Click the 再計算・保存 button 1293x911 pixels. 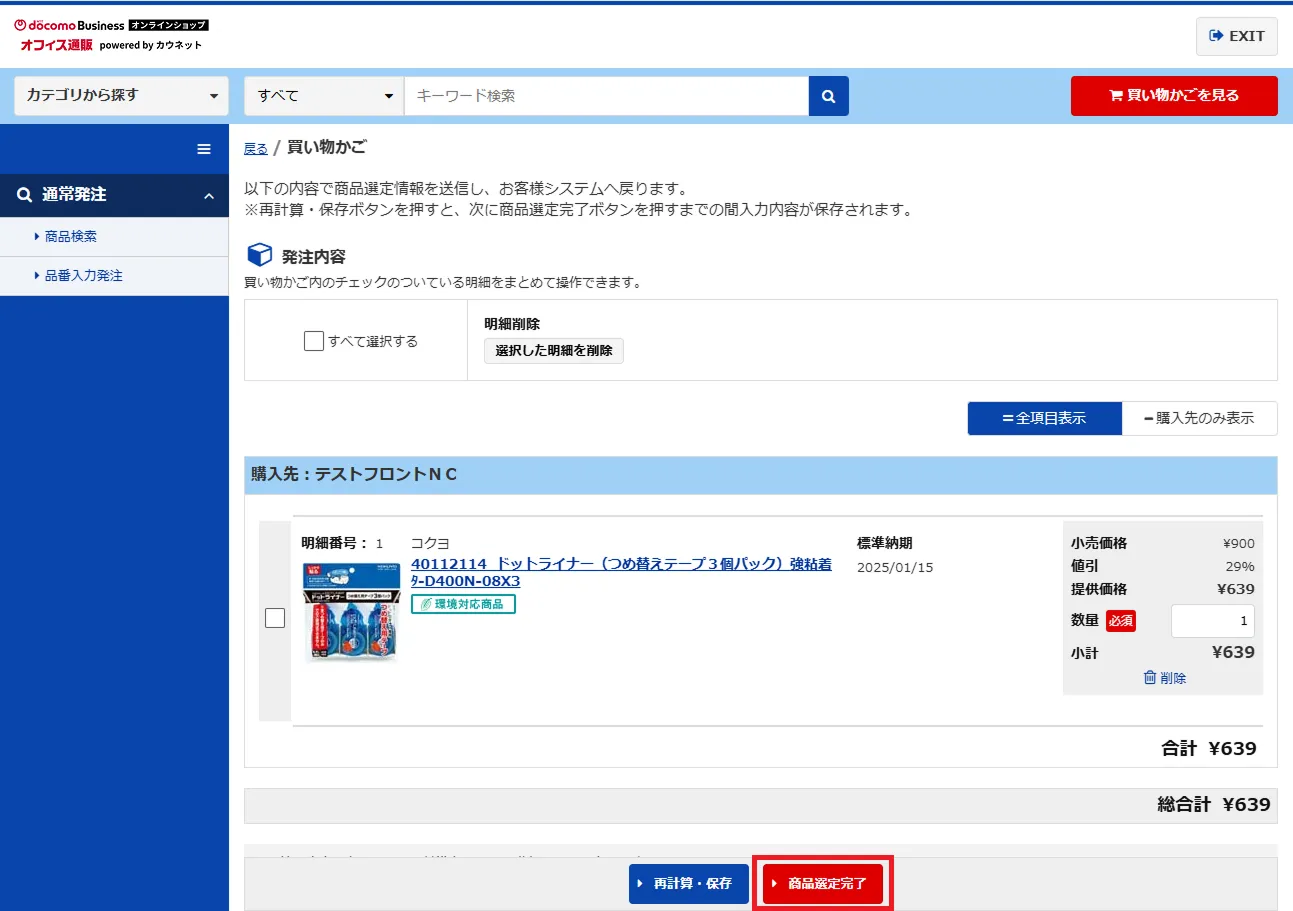[x=688, y=884]
